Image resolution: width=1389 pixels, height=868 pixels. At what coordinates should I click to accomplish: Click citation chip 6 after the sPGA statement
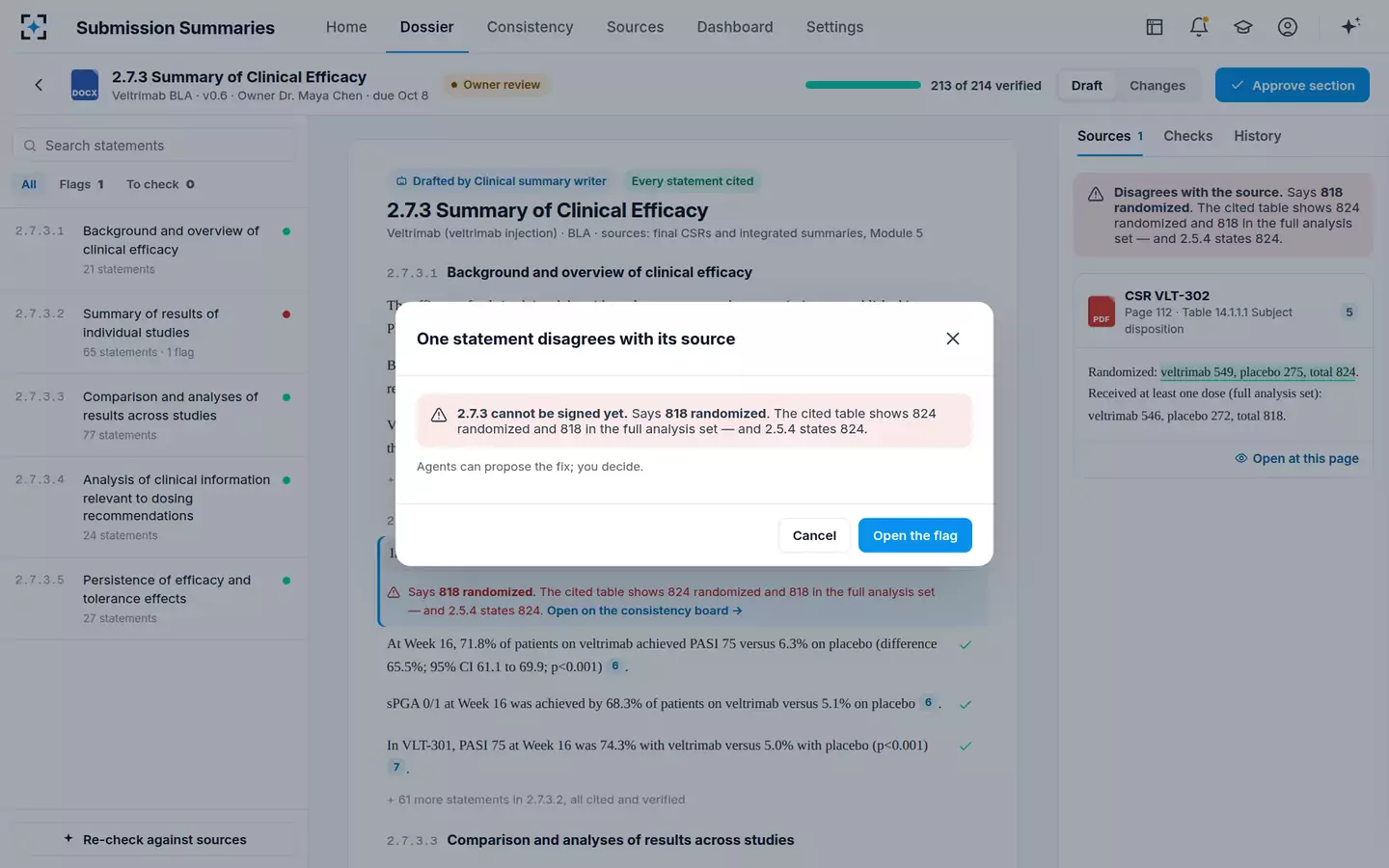click(928, 702)
